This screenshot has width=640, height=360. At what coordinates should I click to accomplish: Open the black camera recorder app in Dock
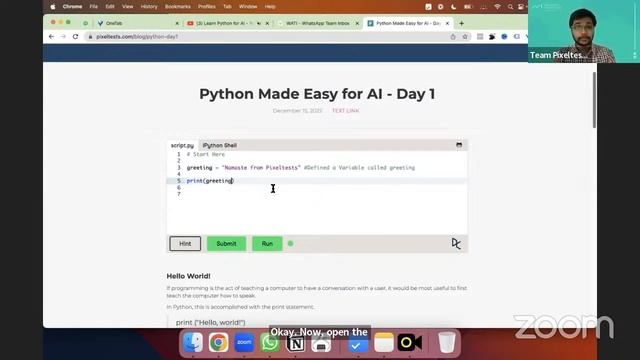pos(410,342)
